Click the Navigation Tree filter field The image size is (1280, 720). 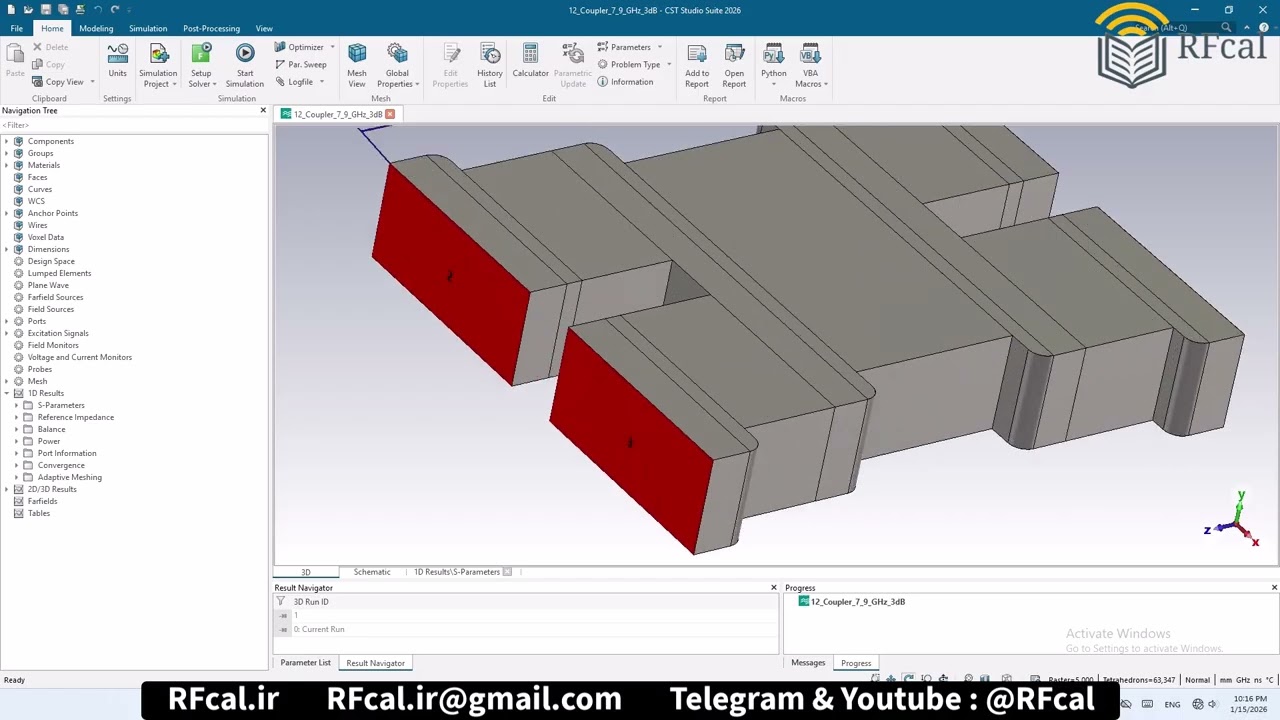134,125
